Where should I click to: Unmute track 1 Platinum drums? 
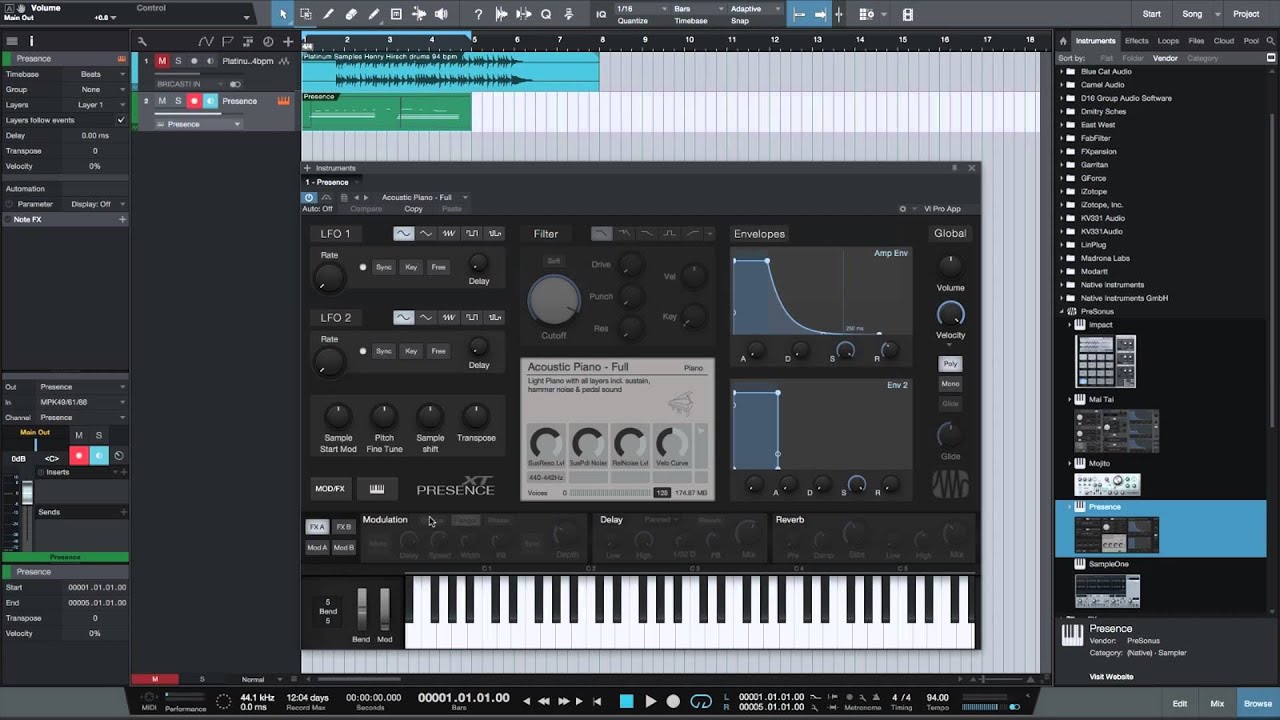(x=162, y=61)
